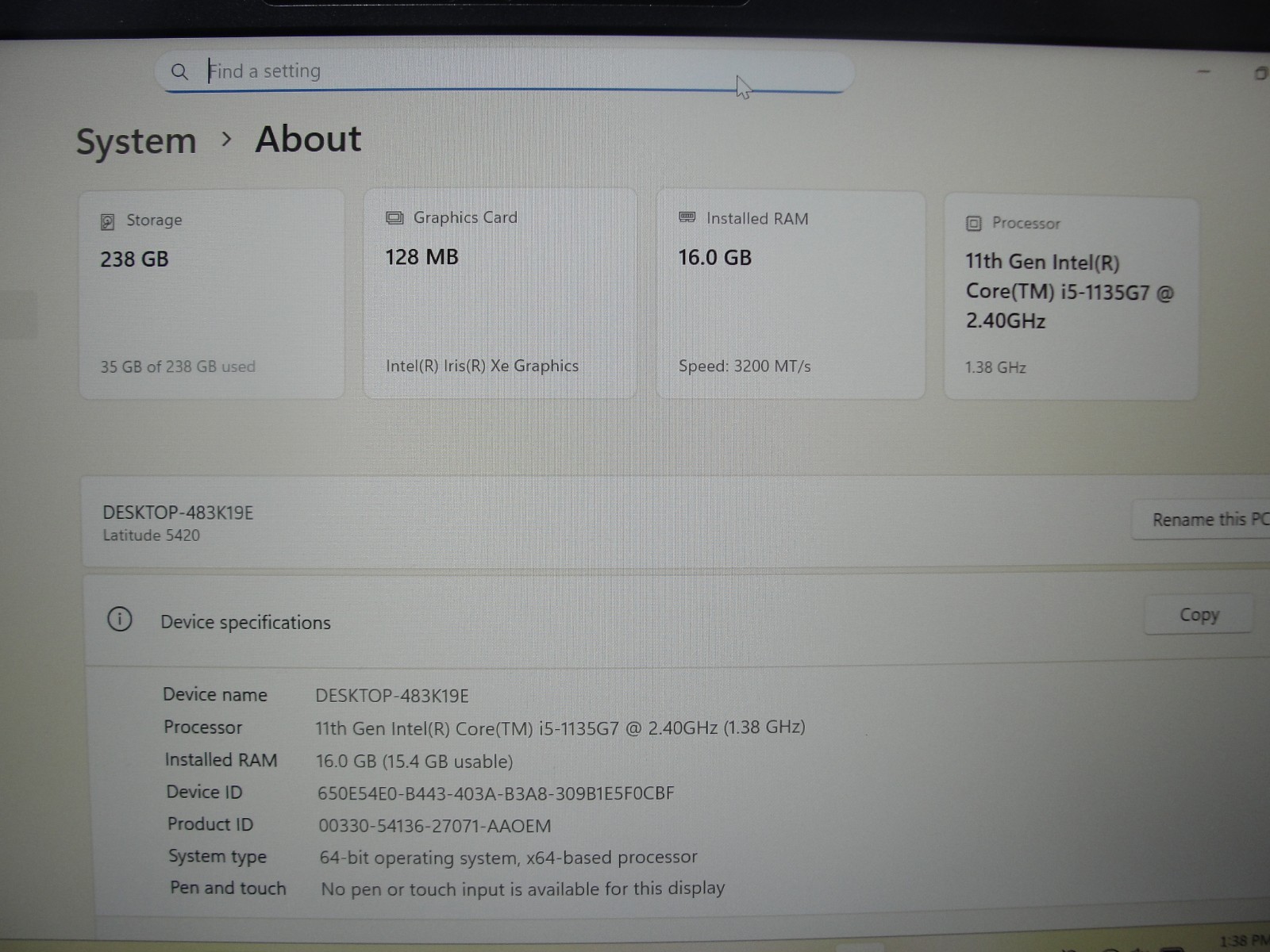Click the 'Device ID' label

pyautogui.click(x=204, y=792)
